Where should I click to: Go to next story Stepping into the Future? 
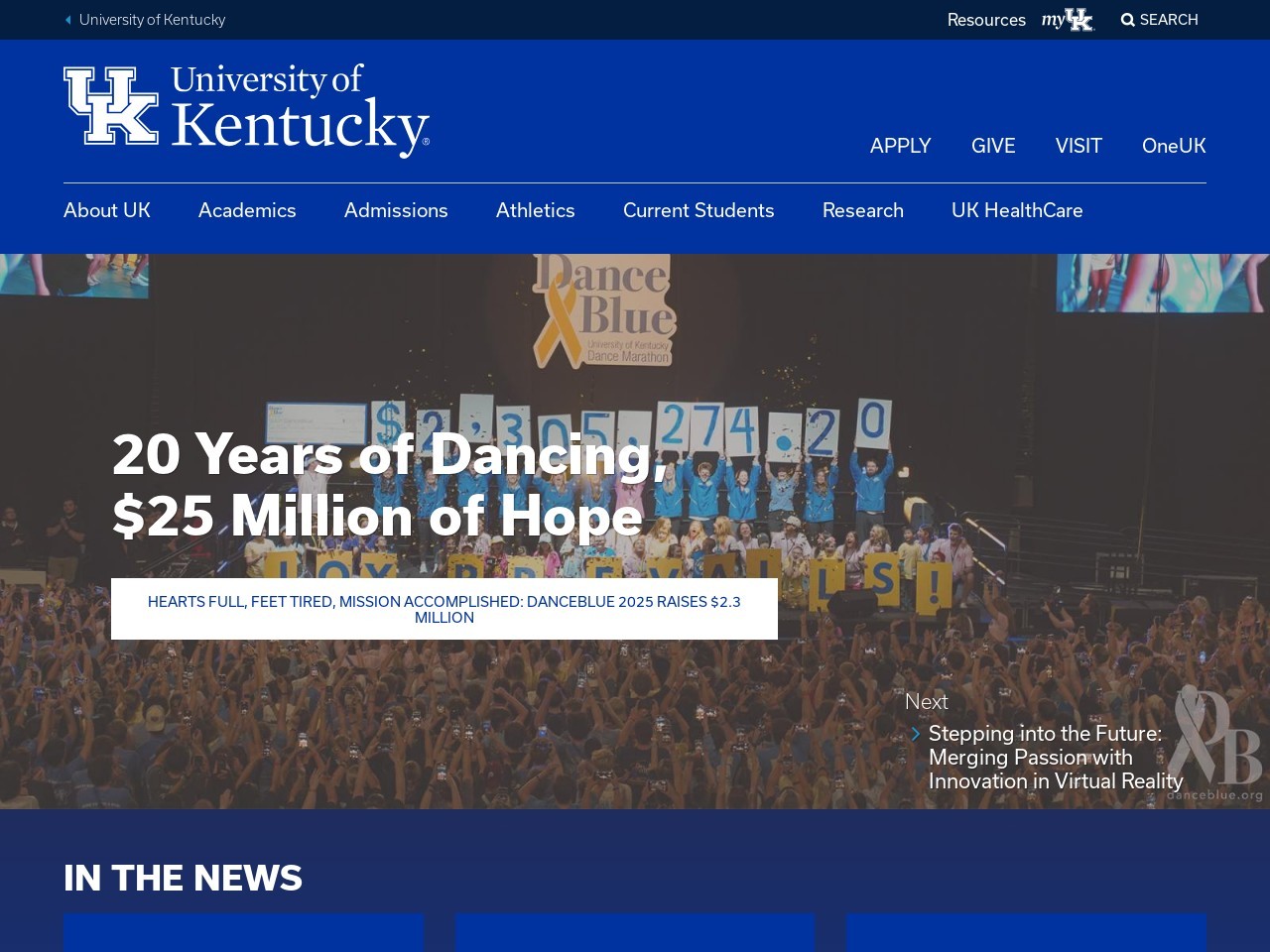point(1056,758)
